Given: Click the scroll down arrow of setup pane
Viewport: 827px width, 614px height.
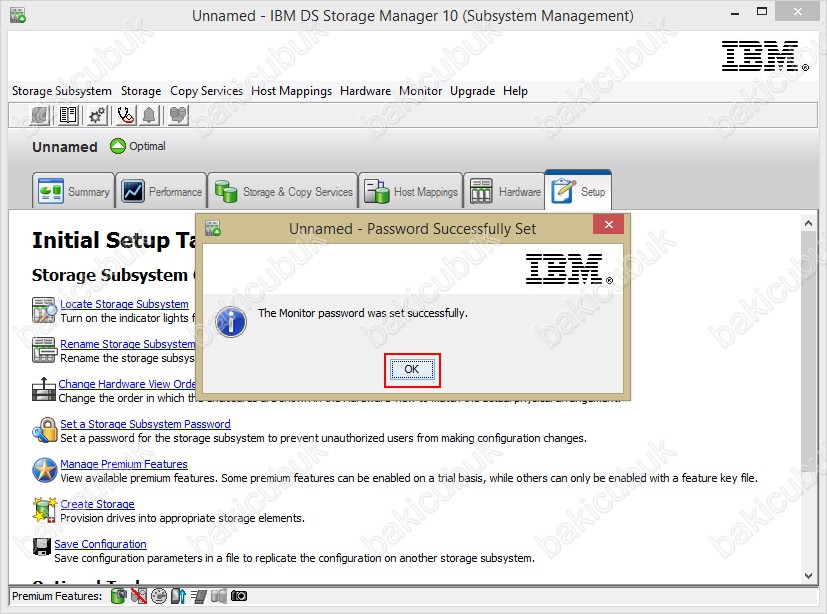Looking at the screenshot, I should [x=809, y=575].
